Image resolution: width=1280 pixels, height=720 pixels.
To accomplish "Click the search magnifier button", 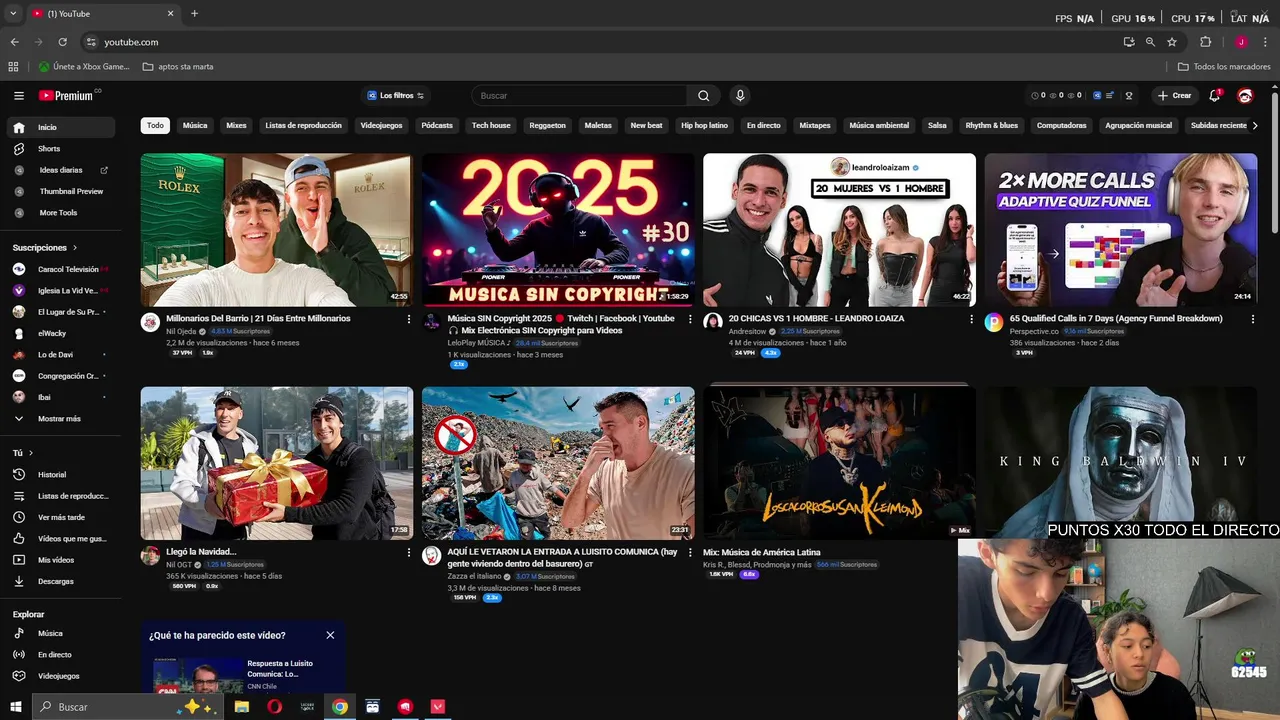I will click(704, 96).
